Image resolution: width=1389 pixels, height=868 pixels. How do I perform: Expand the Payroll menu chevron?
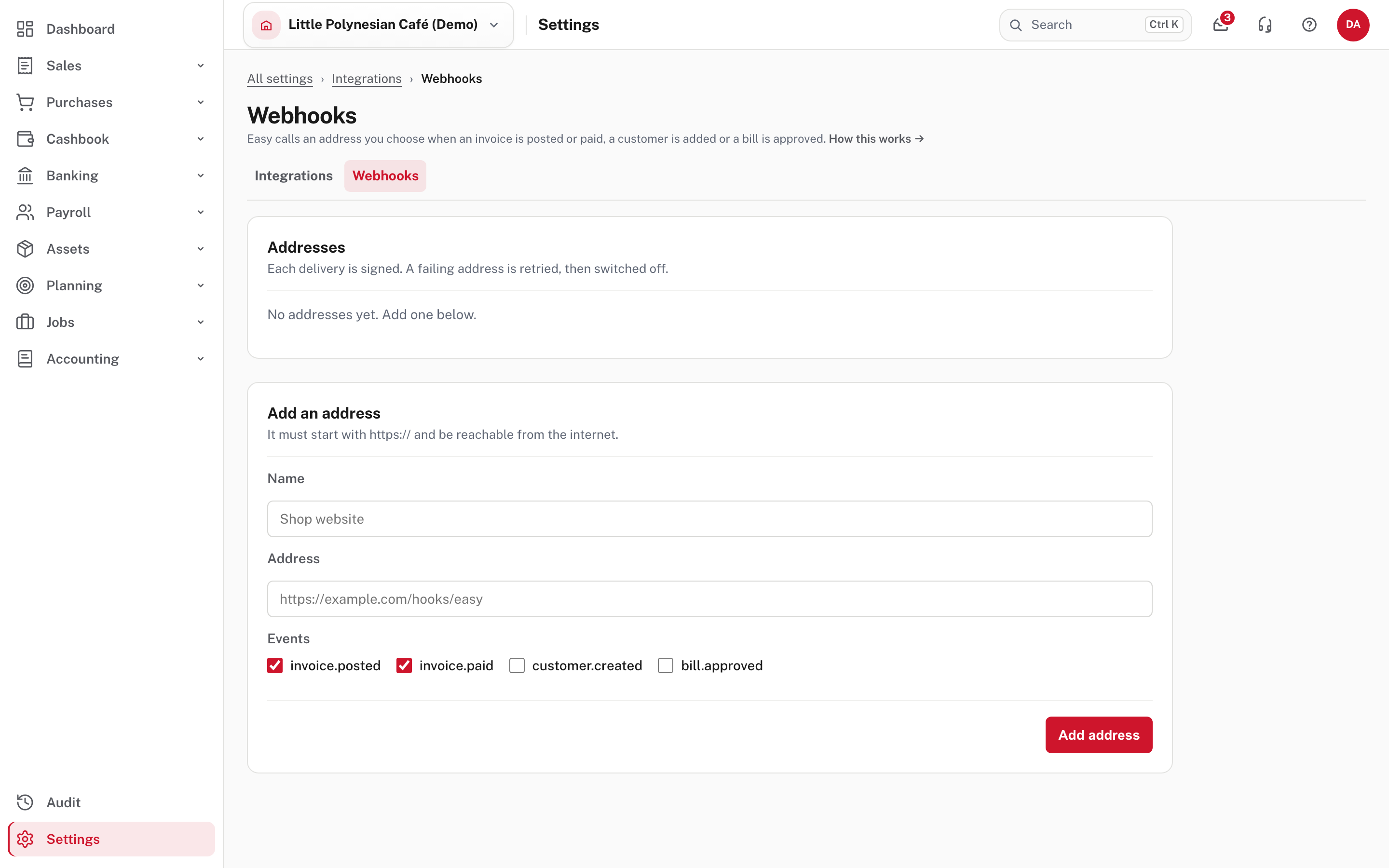pos(200,212)
